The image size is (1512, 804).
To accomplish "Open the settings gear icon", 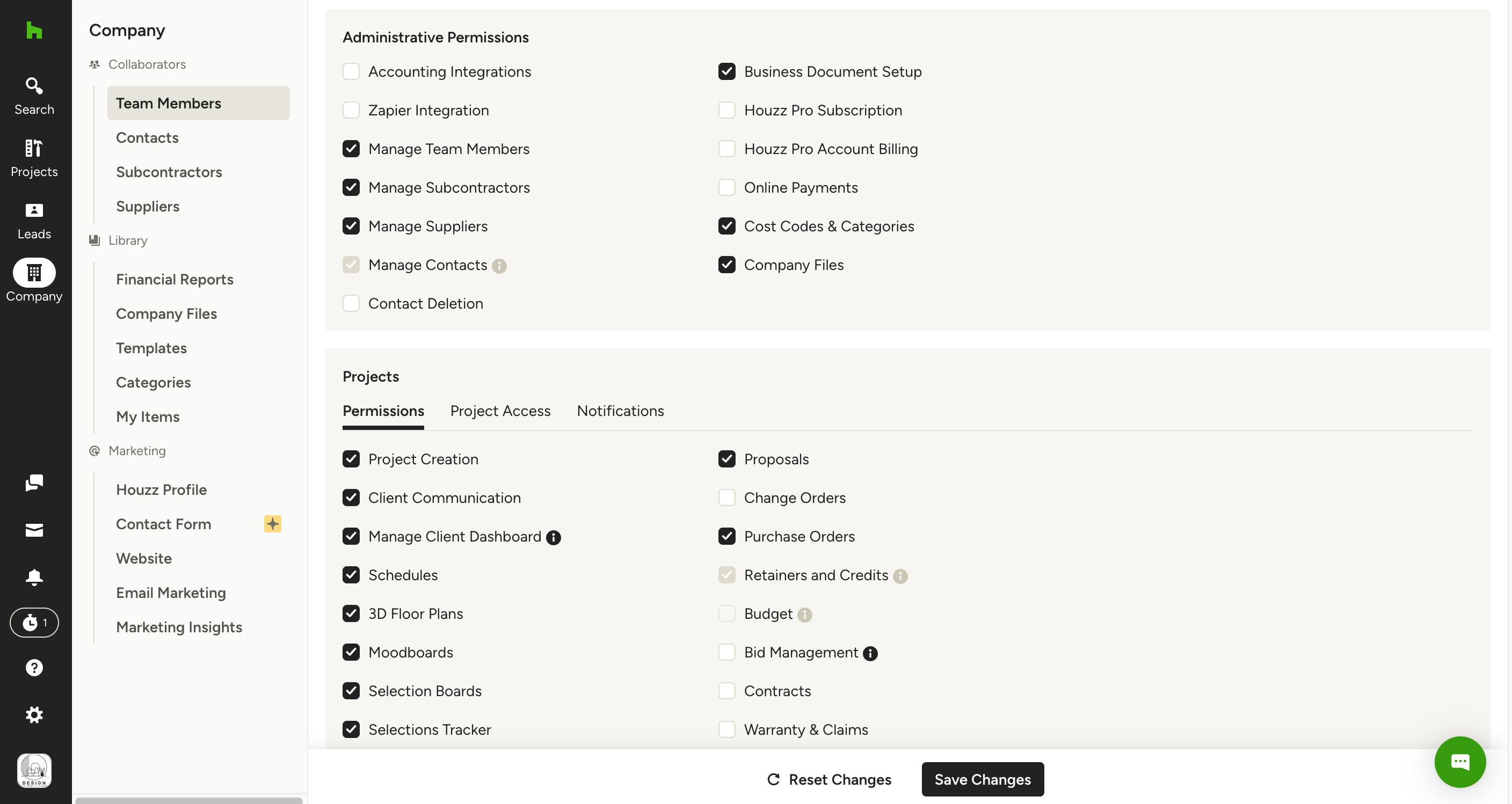I will click(34, 715).
